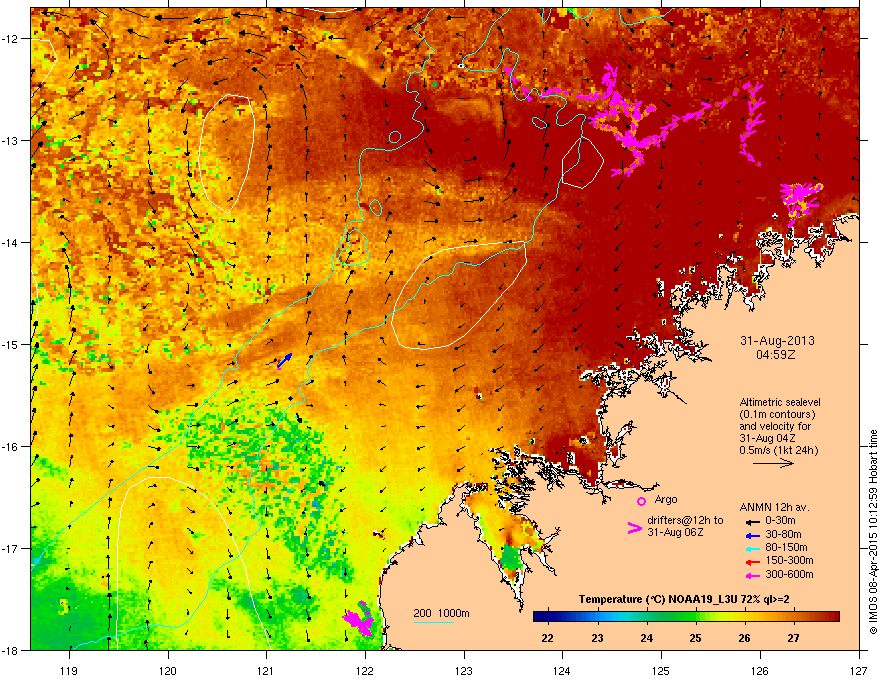The width and height of the screenshot is (880, 680).
Task: Click the longitude label 120
Action: 168,670
